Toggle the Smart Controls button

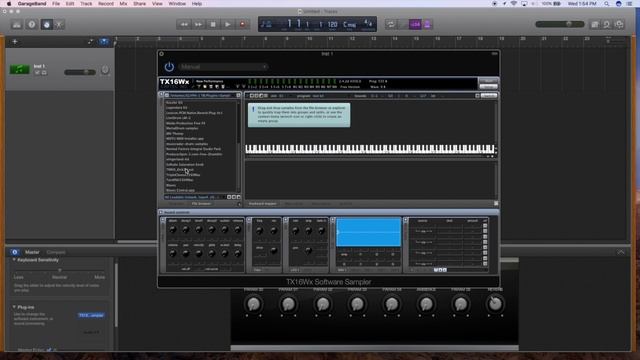[46, 24]
